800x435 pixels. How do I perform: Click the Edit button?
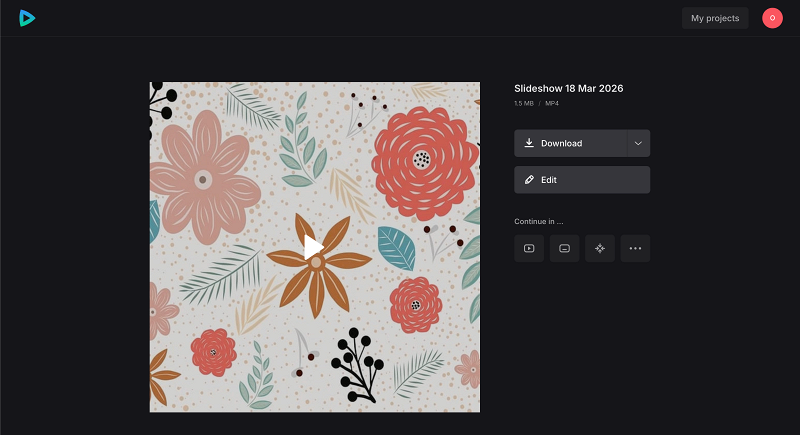click(582, 180)
